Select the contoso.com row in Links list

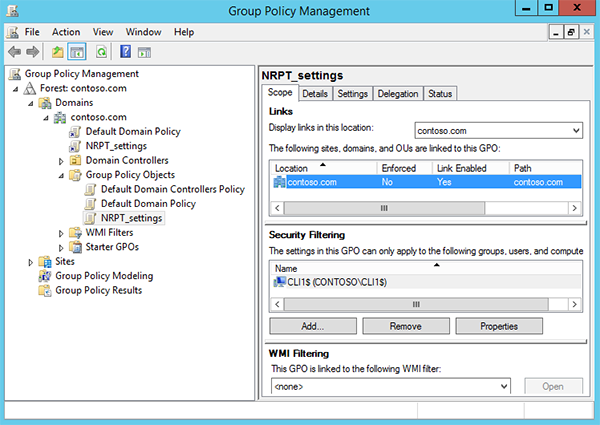pos(426,182)
